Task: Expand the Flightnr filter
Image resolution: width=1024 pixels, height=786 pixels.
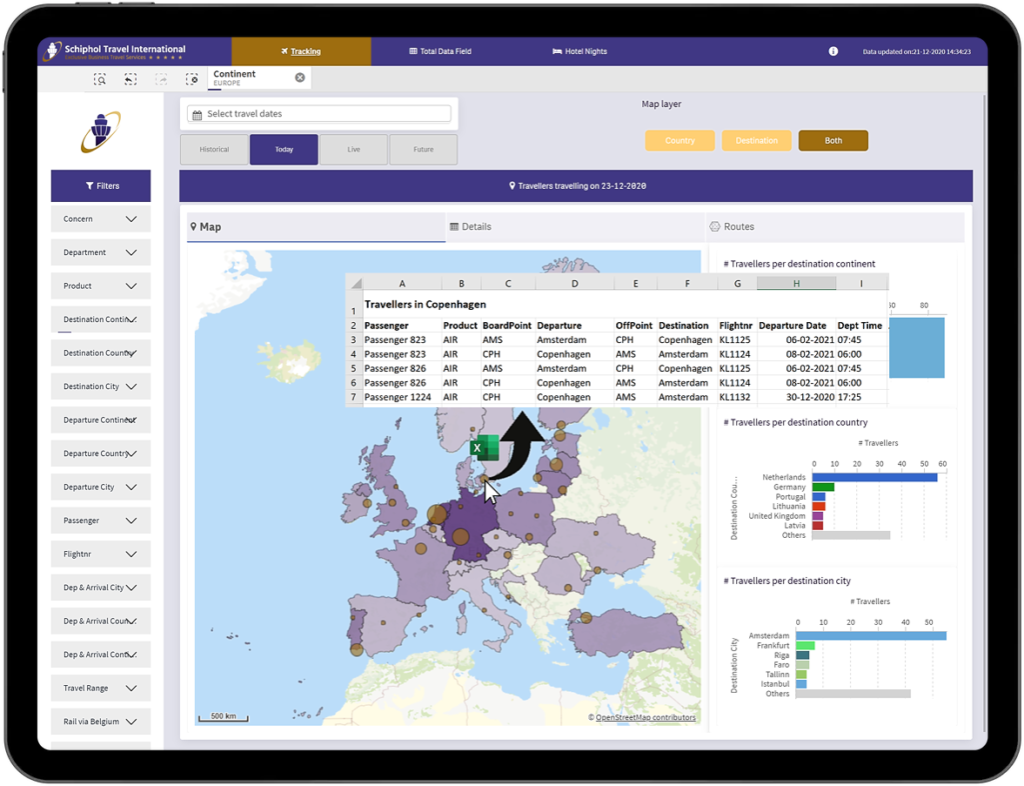Action: click(101, 554)
